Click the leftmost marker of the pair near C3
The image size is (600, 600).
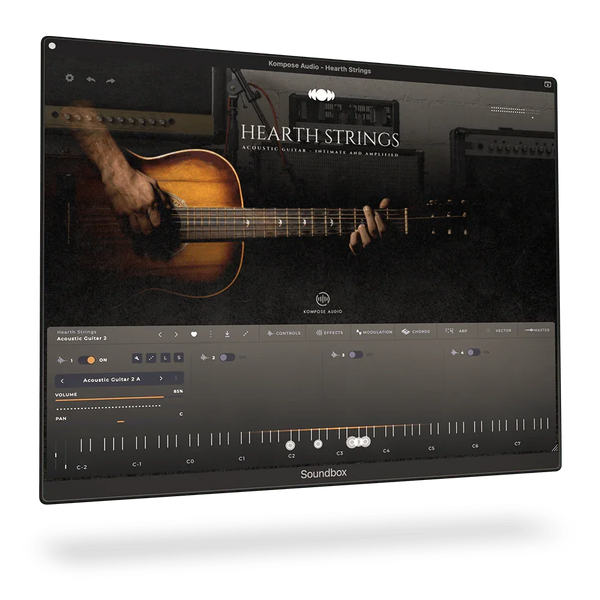[352, 442]
